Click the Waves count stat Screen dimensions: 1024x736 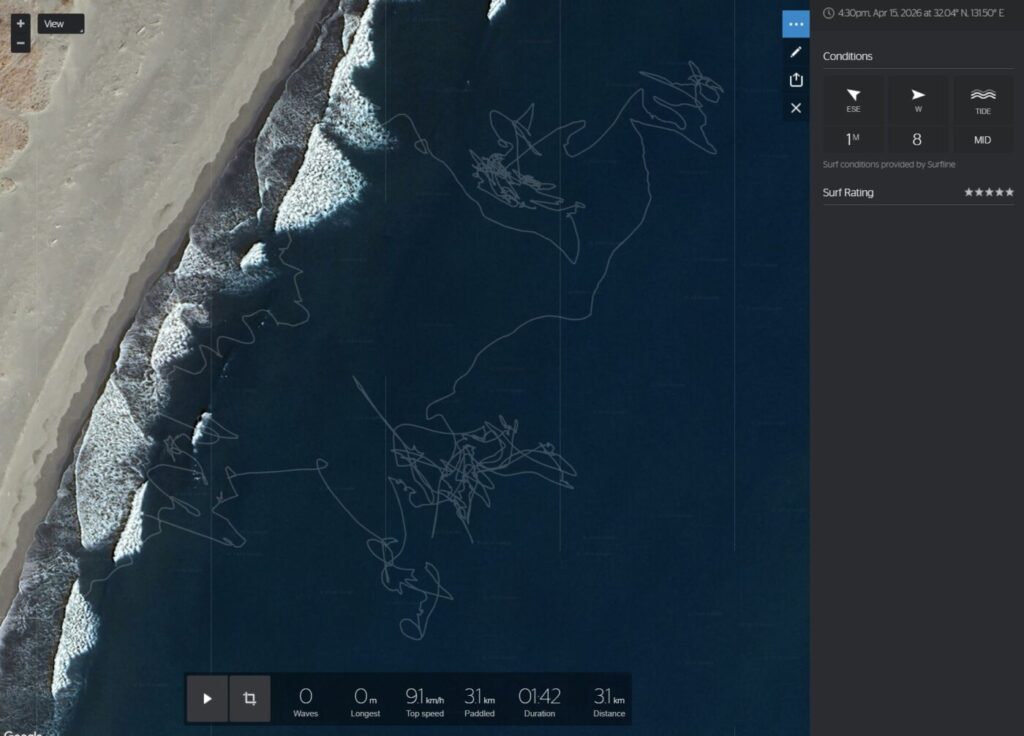point(305,700)
